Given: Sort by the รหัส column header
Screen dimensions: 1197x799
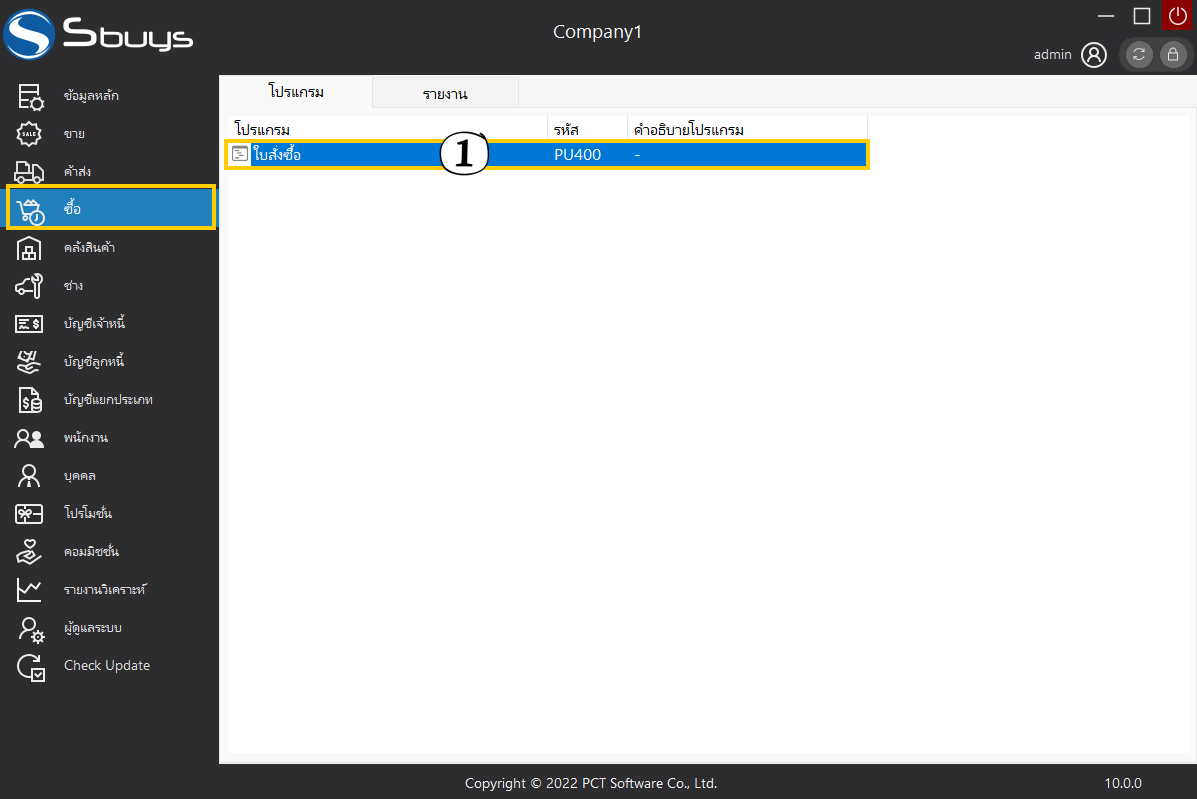Looking at the screenshot, I should tap(566, 130).
